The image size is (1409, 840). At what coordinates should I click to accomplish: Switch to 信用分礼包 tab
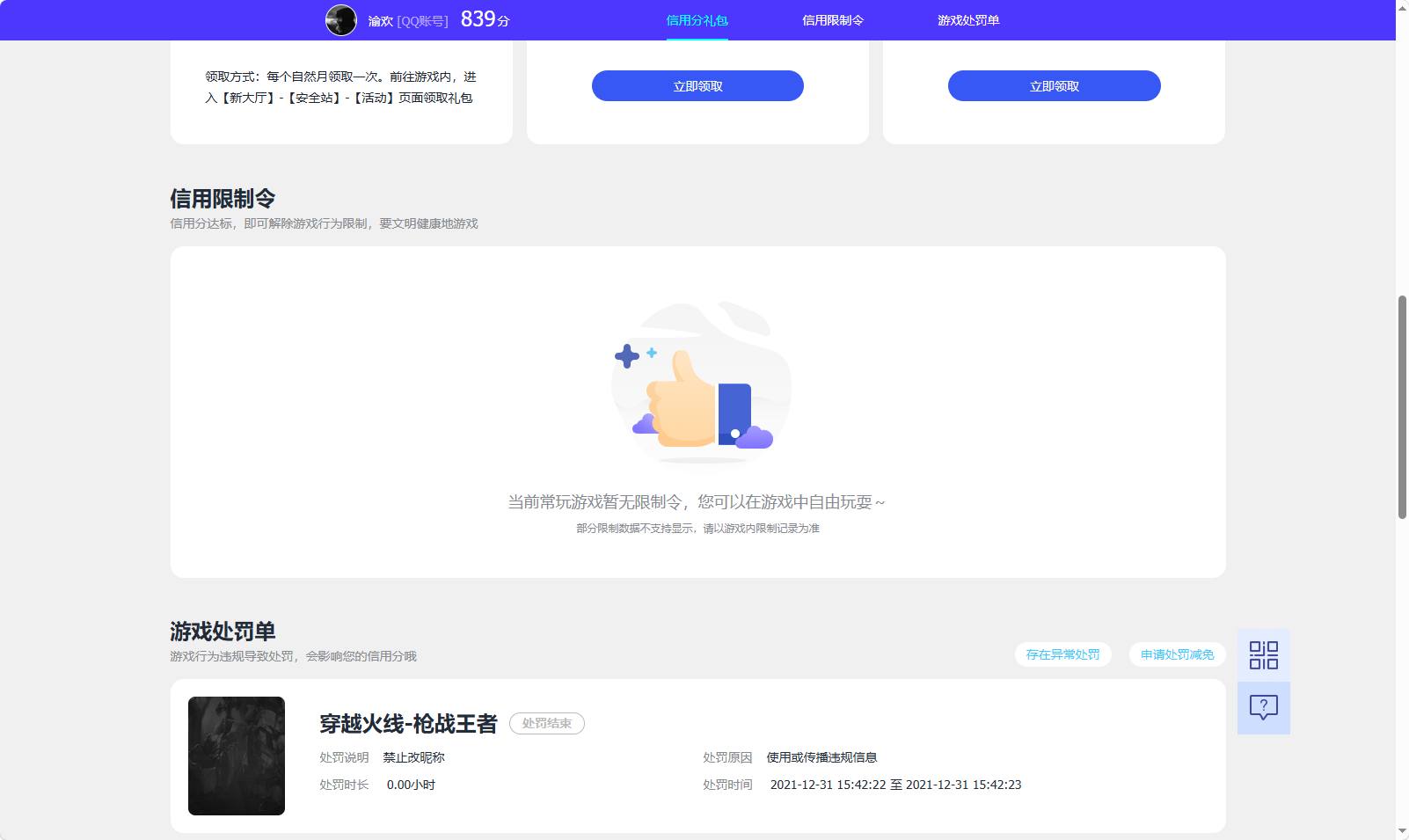point(697,20)
